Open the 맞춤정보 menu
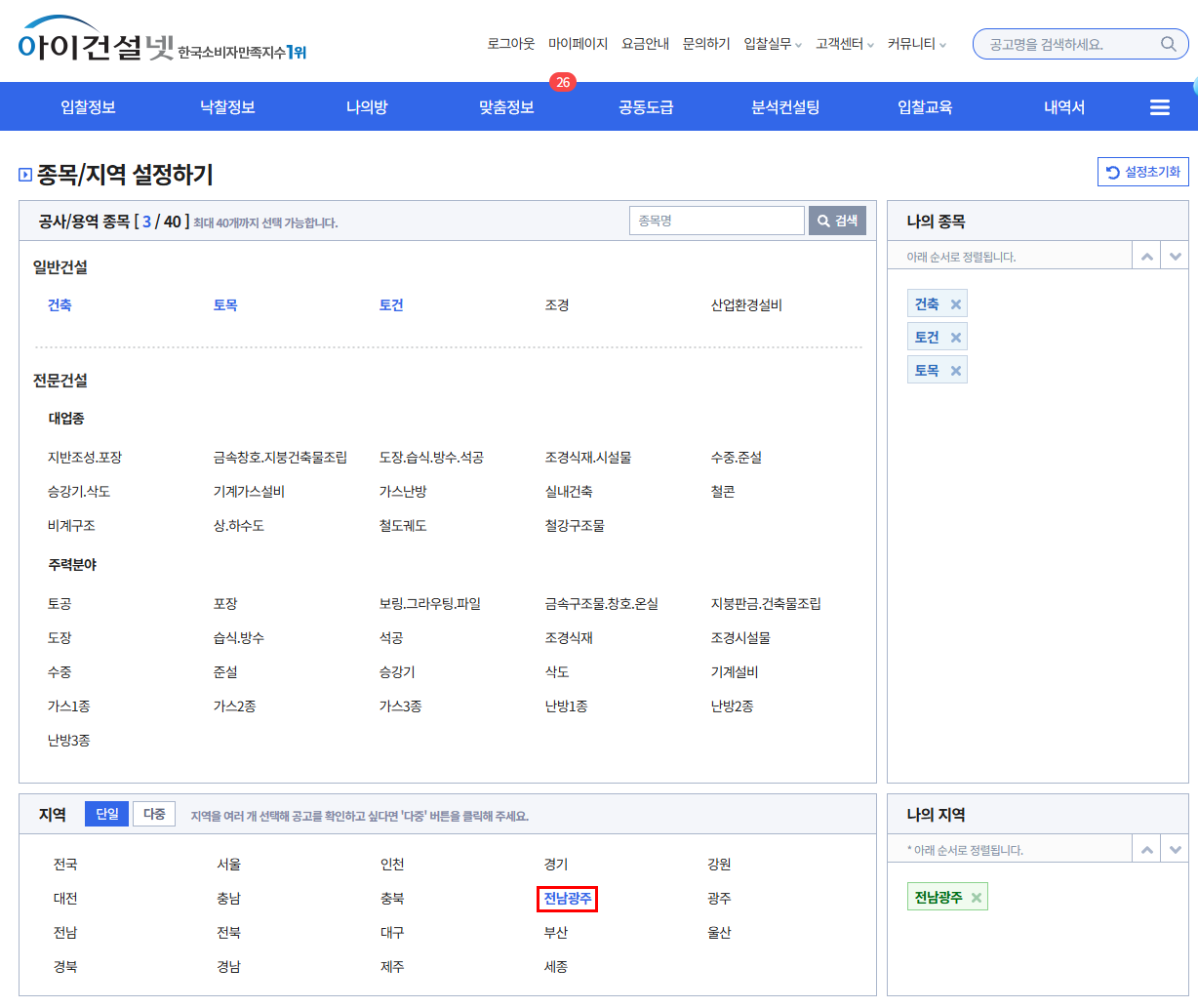 tap(506, 107)
